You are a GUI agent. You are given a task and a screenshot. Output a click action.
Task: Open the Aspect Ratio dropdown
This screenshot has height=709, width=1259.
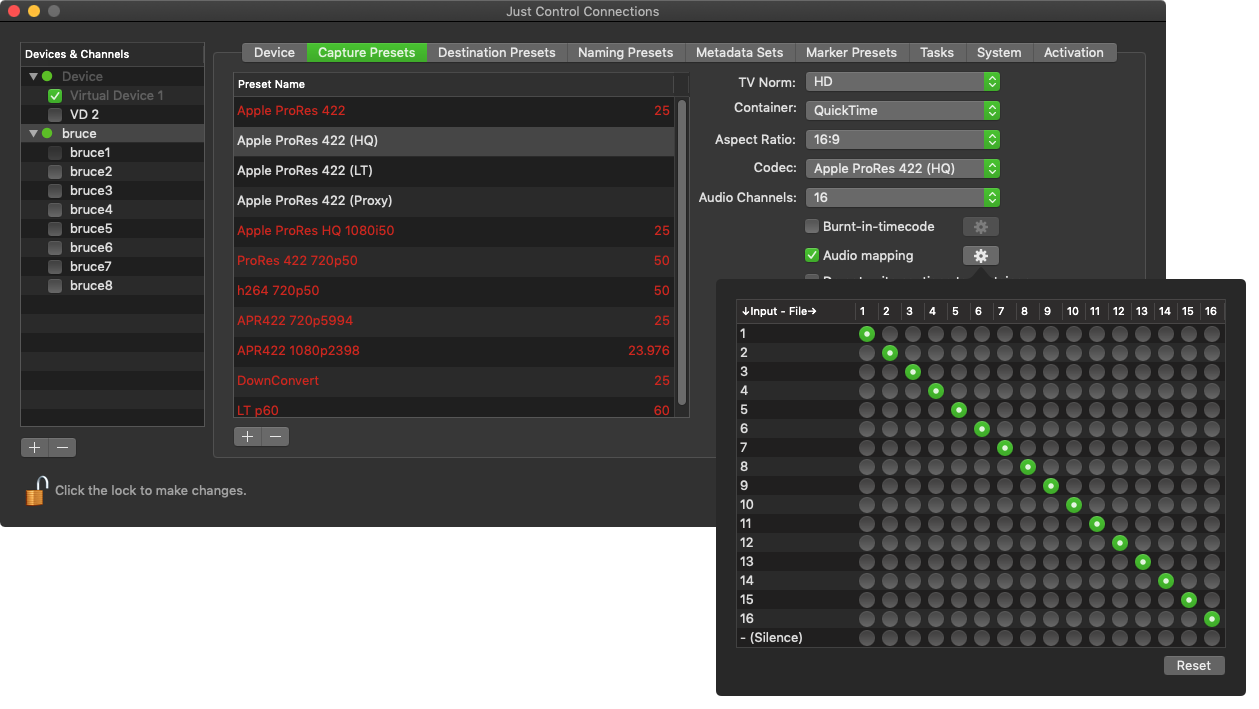[902, 139]
